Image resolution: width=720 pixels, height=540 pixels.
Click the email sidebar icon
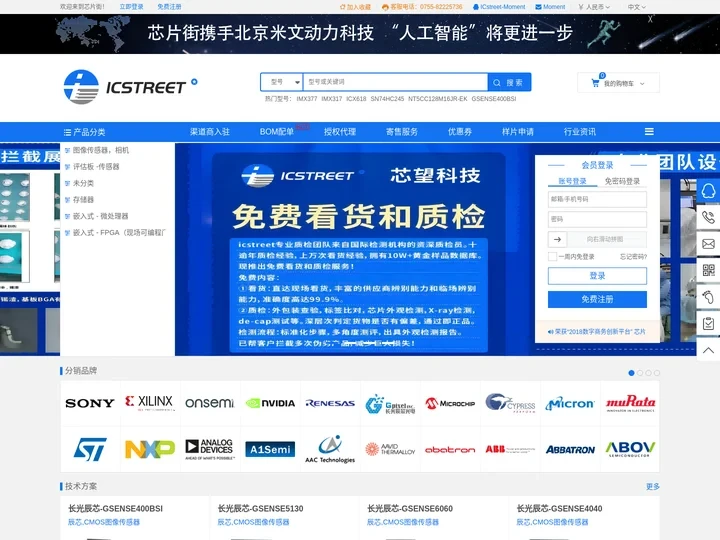tap(708, 243)
